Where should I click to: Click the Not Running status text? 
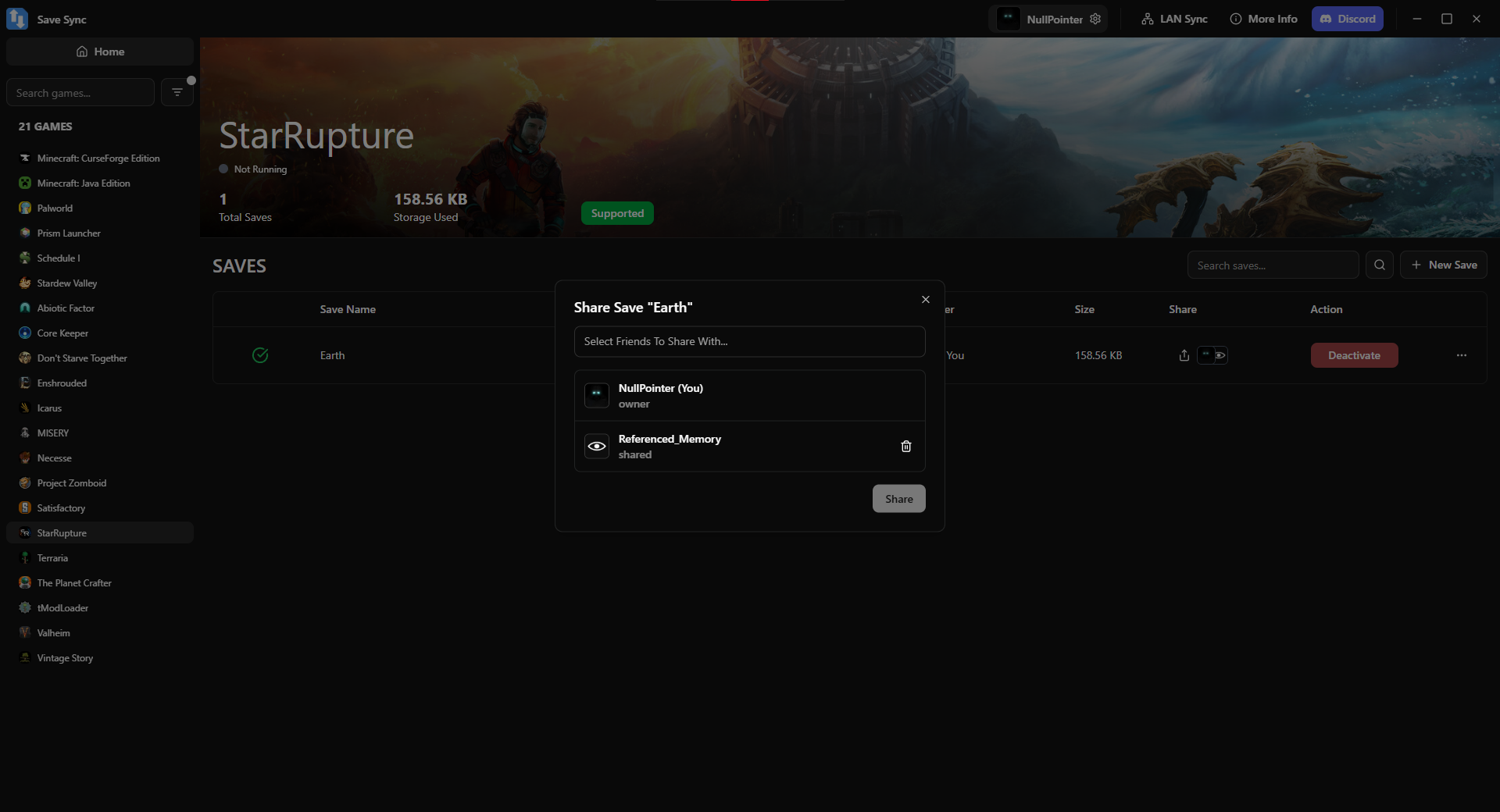tap(260, 169)
